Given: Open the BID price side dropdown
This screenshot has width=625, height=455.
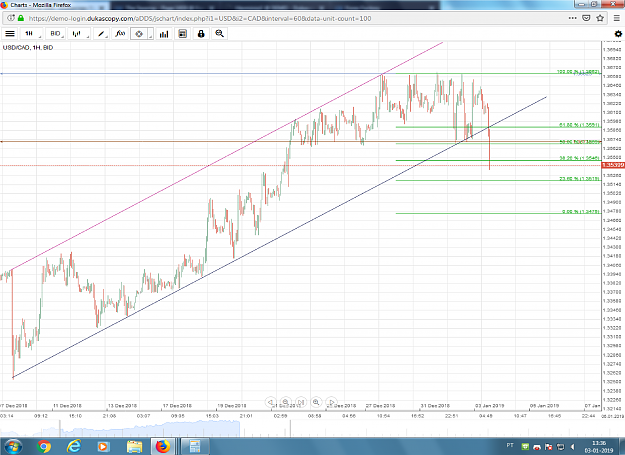Looking at the screenshot, I should click(x=55, y=34).
